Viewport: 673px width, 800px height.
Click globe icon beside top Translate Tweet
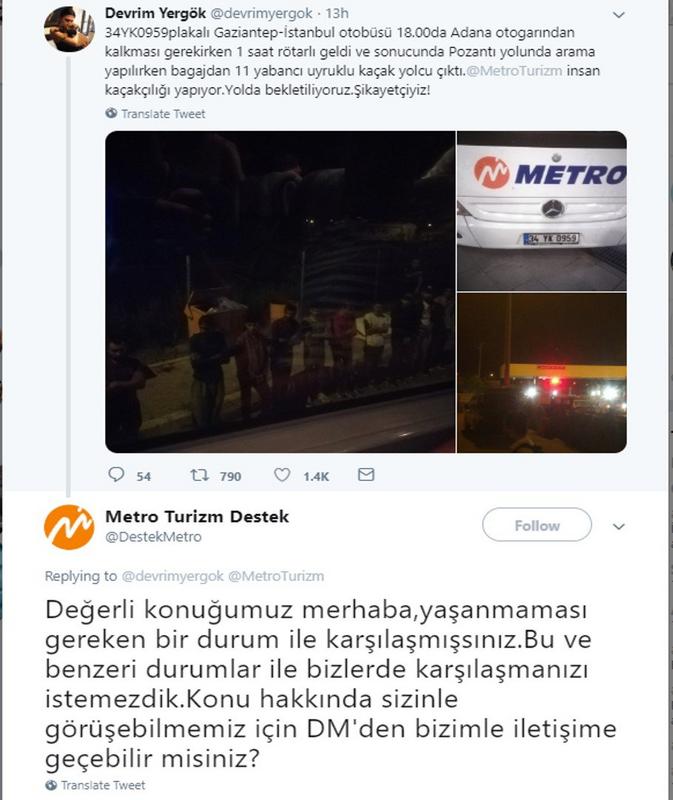111,113
